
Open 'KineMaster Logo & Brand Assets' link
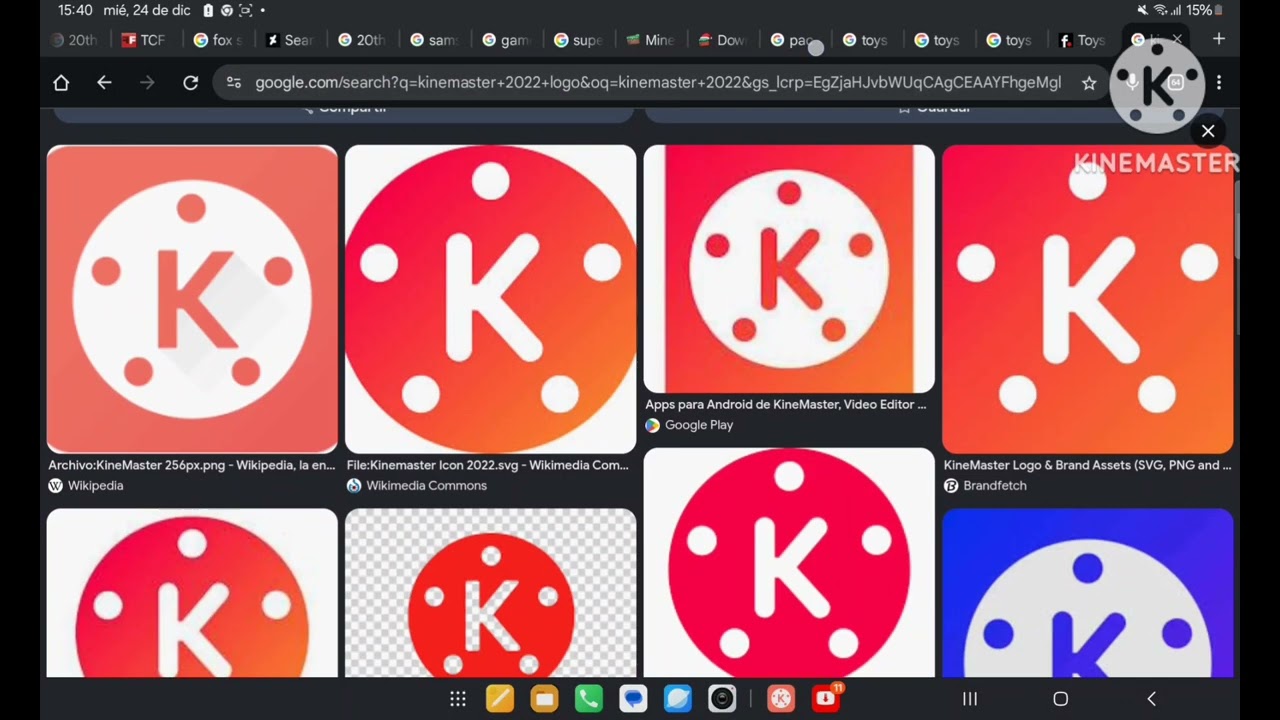pos(1088,465)
